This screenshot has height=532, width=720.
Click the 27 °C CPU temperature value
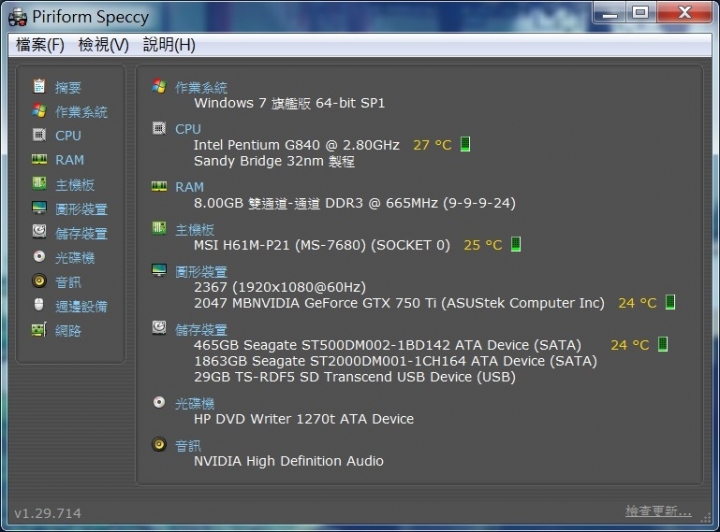[x=433, y=145]
